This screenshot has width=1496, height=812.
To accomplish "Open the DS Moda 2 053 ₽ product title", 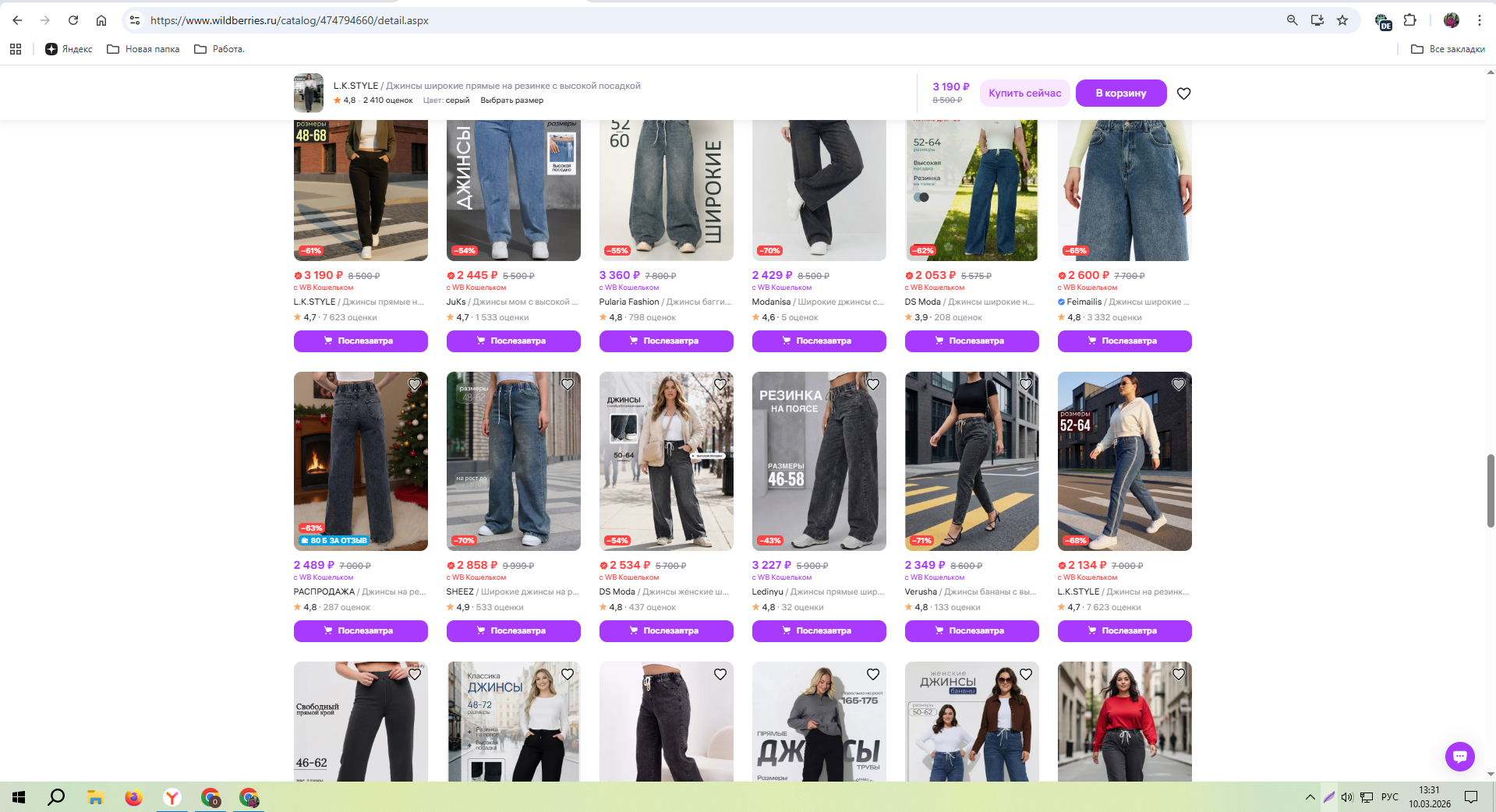I will (971, 302).
